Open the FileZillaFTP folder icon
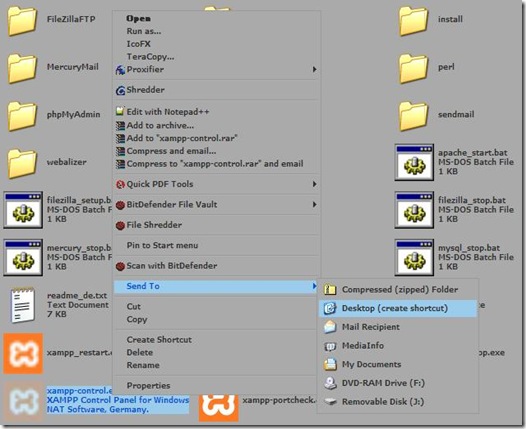The image size is (526, 429). click(22, 21)
